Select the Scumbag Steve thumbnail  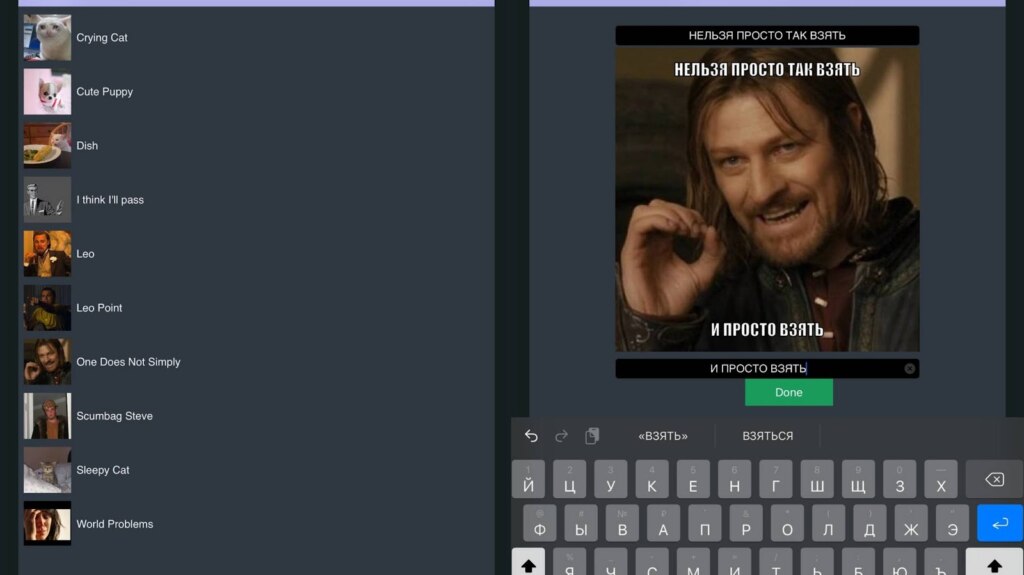(x=47, y=416)
